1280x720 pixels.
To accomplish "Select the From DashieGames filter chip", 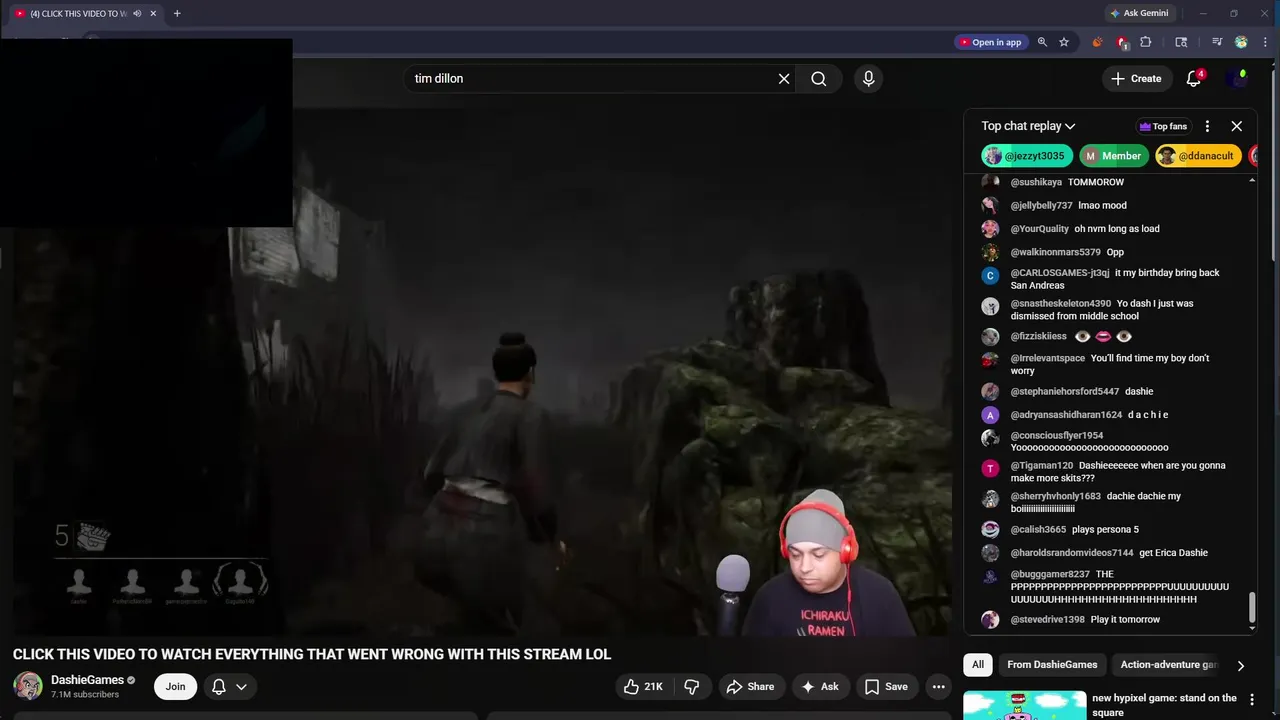I will tap(1052, 665).
